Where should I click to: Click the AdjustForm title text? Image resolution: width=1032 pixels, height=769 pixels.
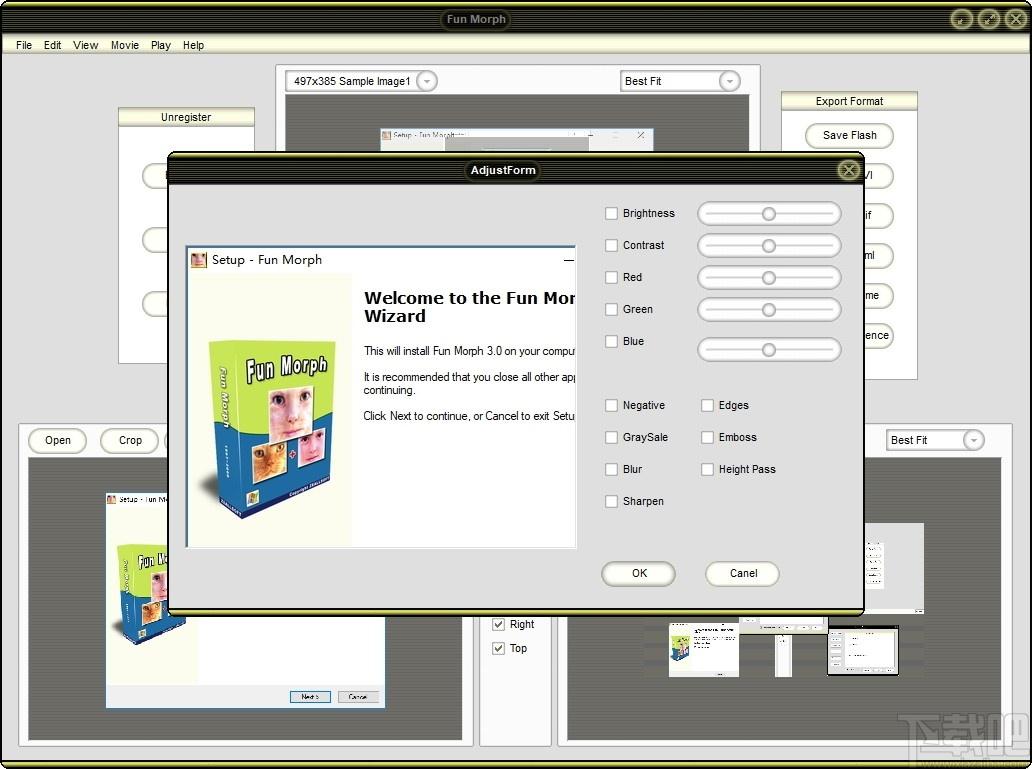point(503,171)
